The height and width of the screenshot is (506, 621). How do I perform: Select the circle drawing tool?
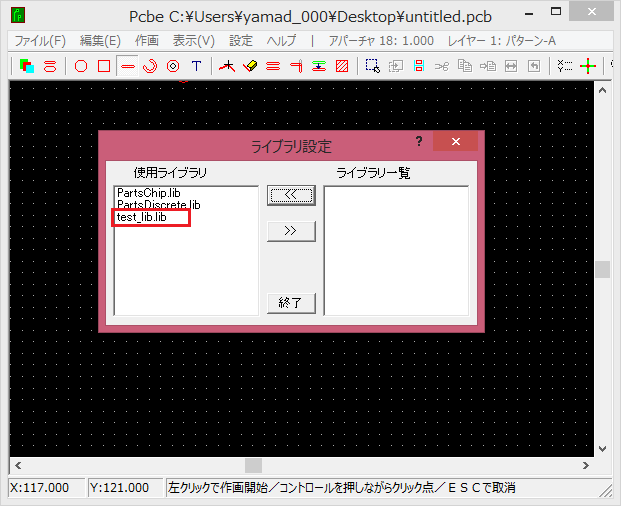pos(81,66)
